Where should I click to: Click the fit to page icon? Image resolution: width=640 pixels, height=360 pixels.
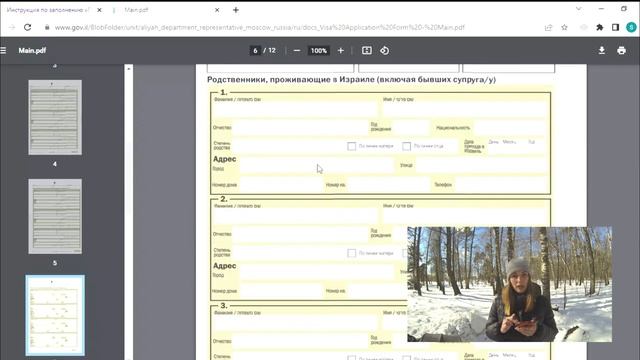(x=367, y=51)
